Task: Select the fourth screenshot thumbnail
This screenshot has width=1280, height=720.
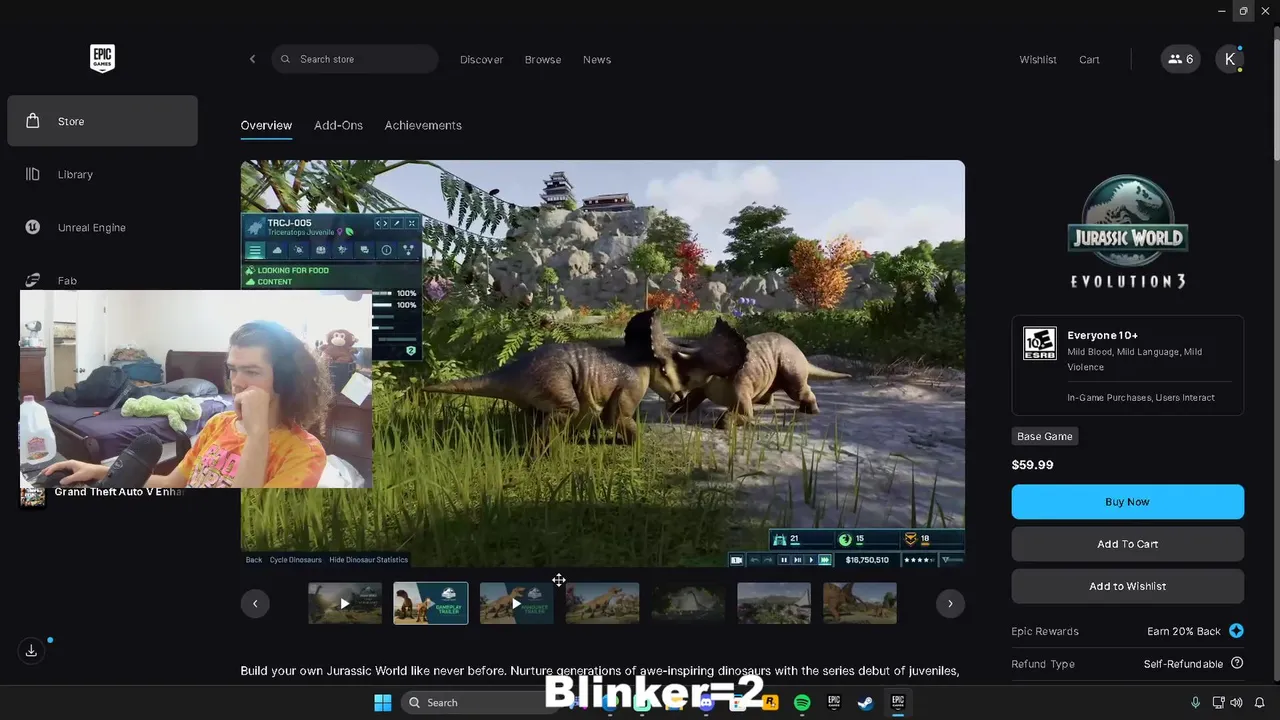Action: point(602,603)
